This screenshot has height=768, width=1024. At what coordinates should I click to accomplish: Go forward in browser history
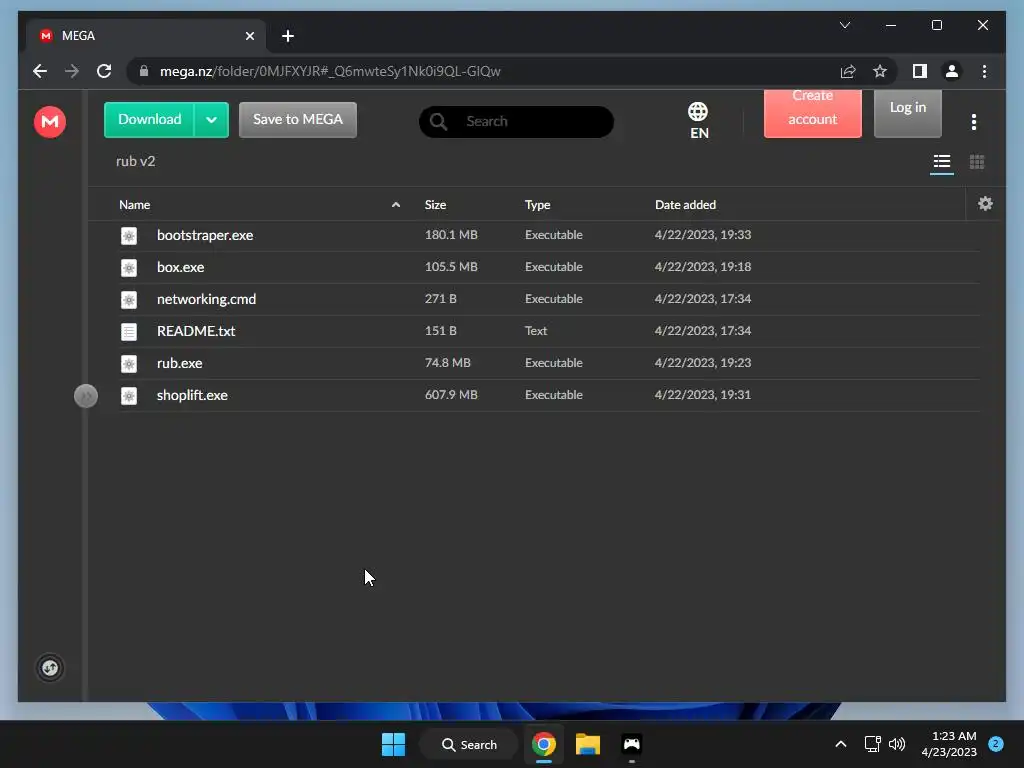pos(72,71)
